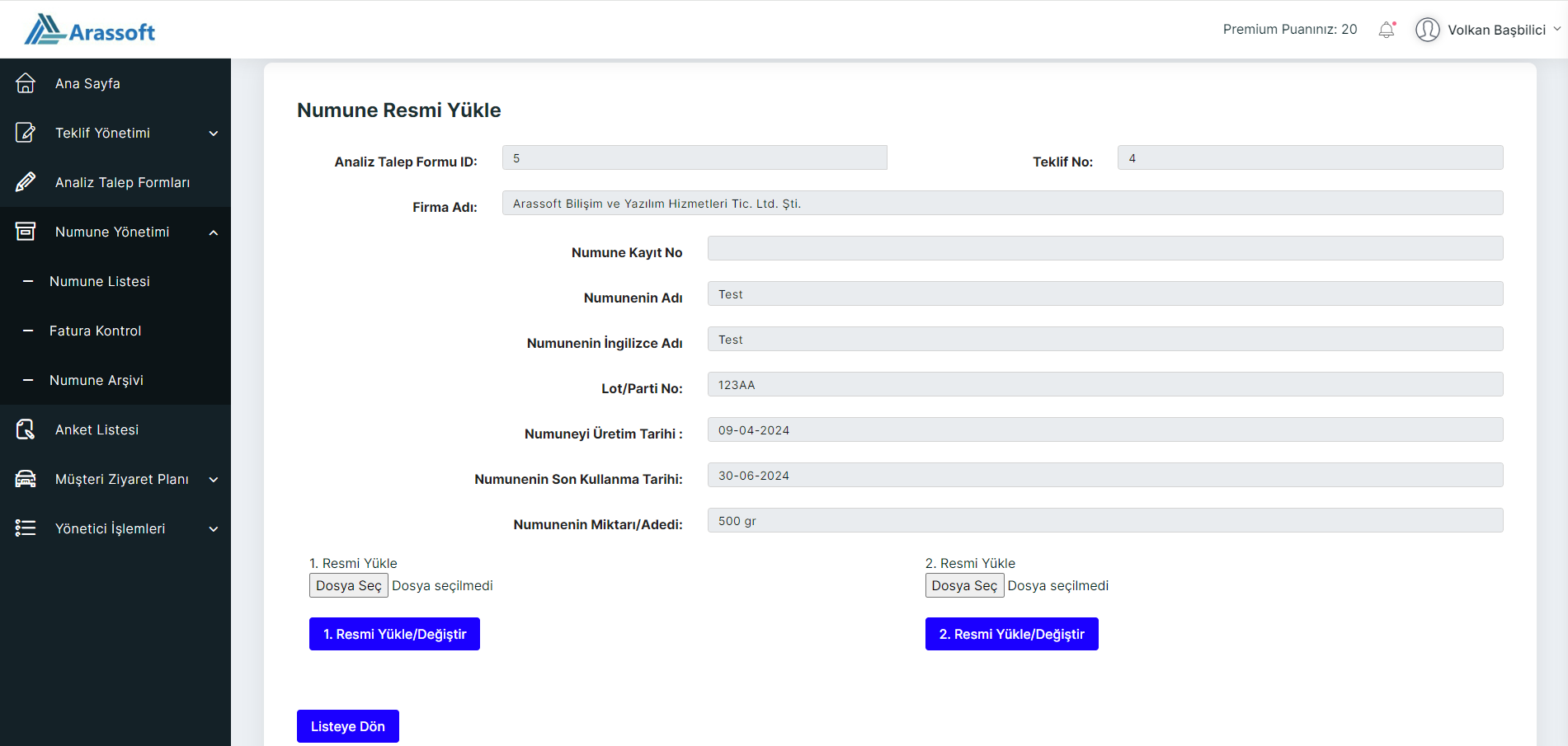Click the Numunenin İngilizce Adı field
This screenshot has width=1568, height=746.
[1105, 339]
